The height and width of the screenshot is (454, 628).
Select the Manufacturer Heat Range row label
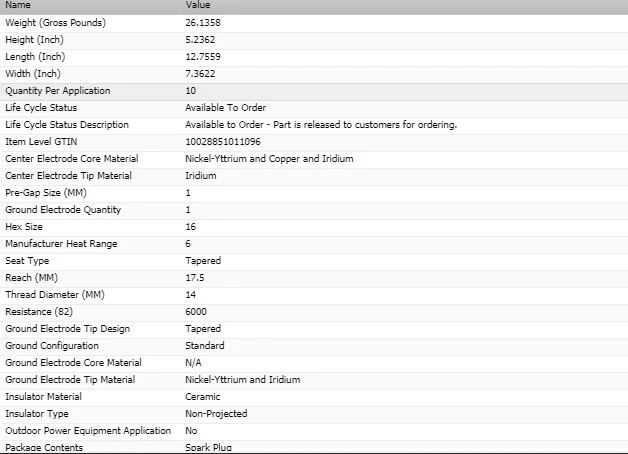coord(61,244)
